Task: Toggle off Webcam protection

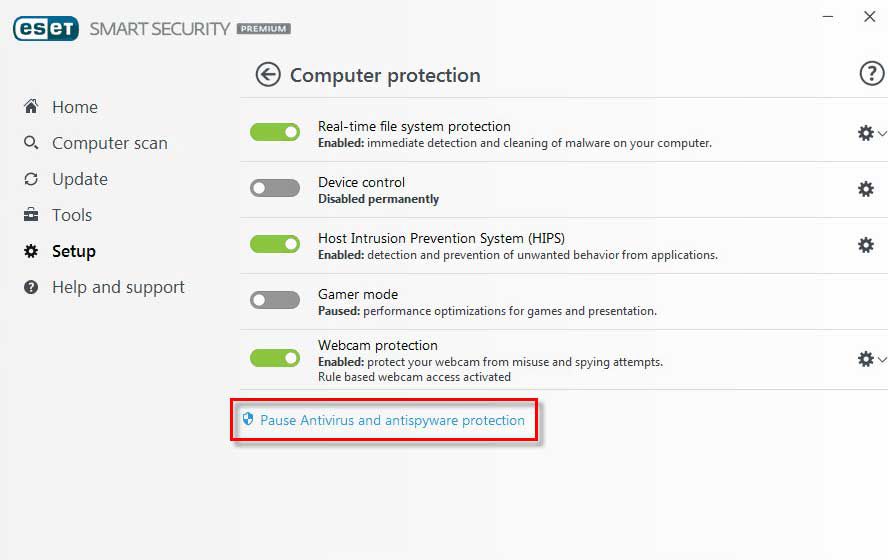Action: coord(275,358)
